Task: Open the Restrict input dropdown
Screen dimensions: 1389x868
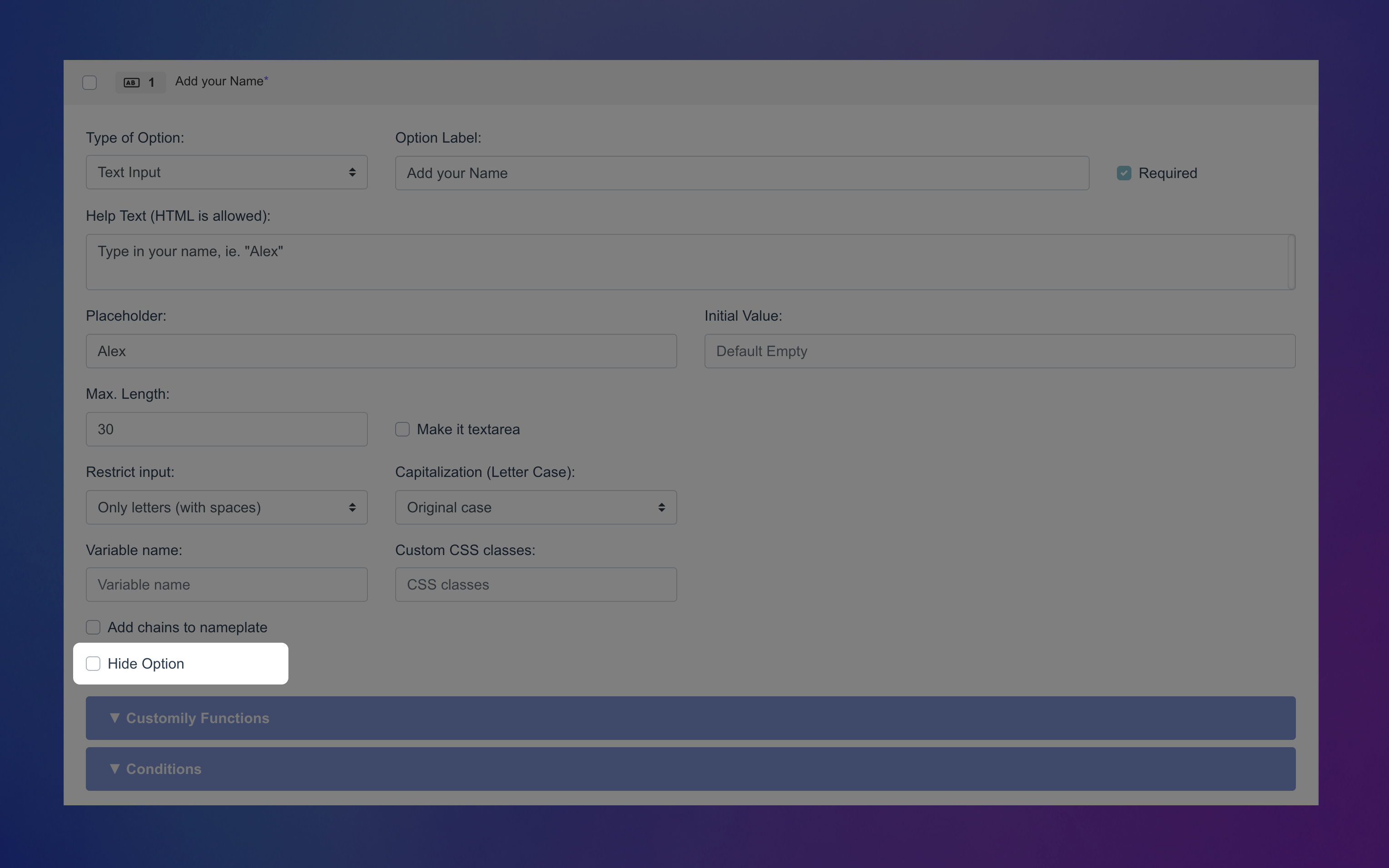Action: tap(226, 507)
